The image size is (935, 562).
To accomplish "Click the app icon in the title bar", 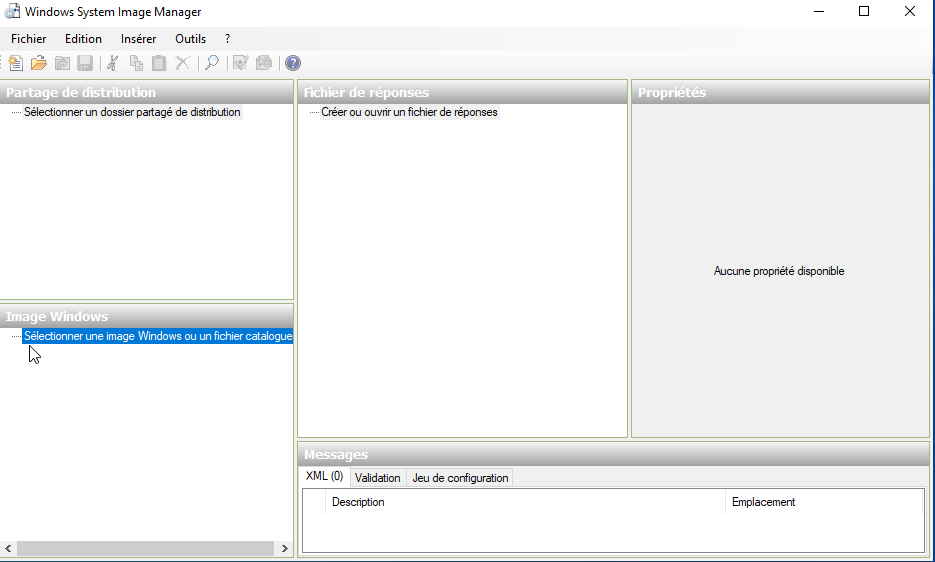I will [12, 11].
